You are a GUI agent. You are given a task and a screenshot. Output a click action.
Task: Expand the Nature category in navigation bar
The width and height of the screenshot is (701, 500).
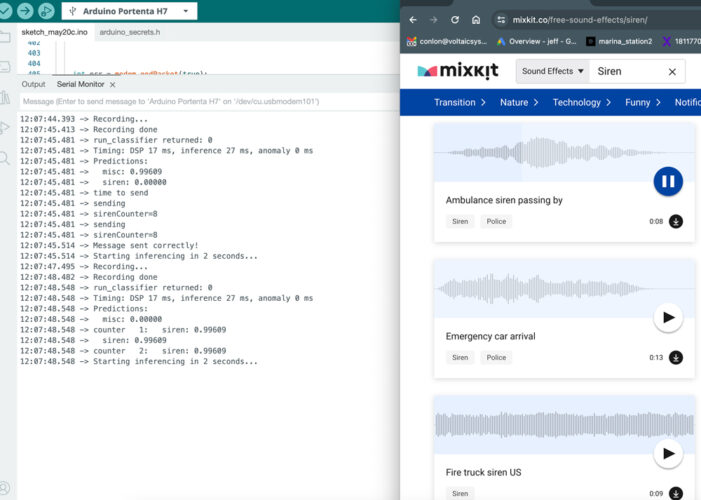518,102
